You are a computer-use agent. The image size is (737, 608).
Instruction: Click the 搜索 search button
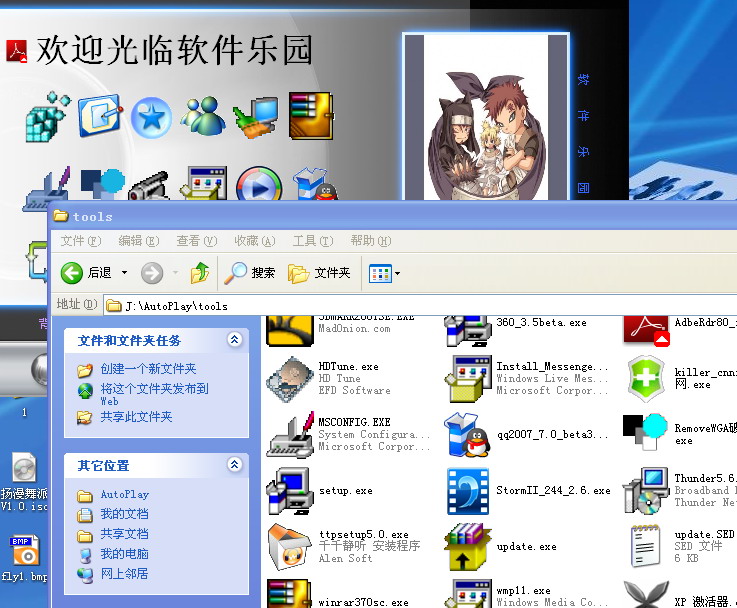tap(250, 273)
